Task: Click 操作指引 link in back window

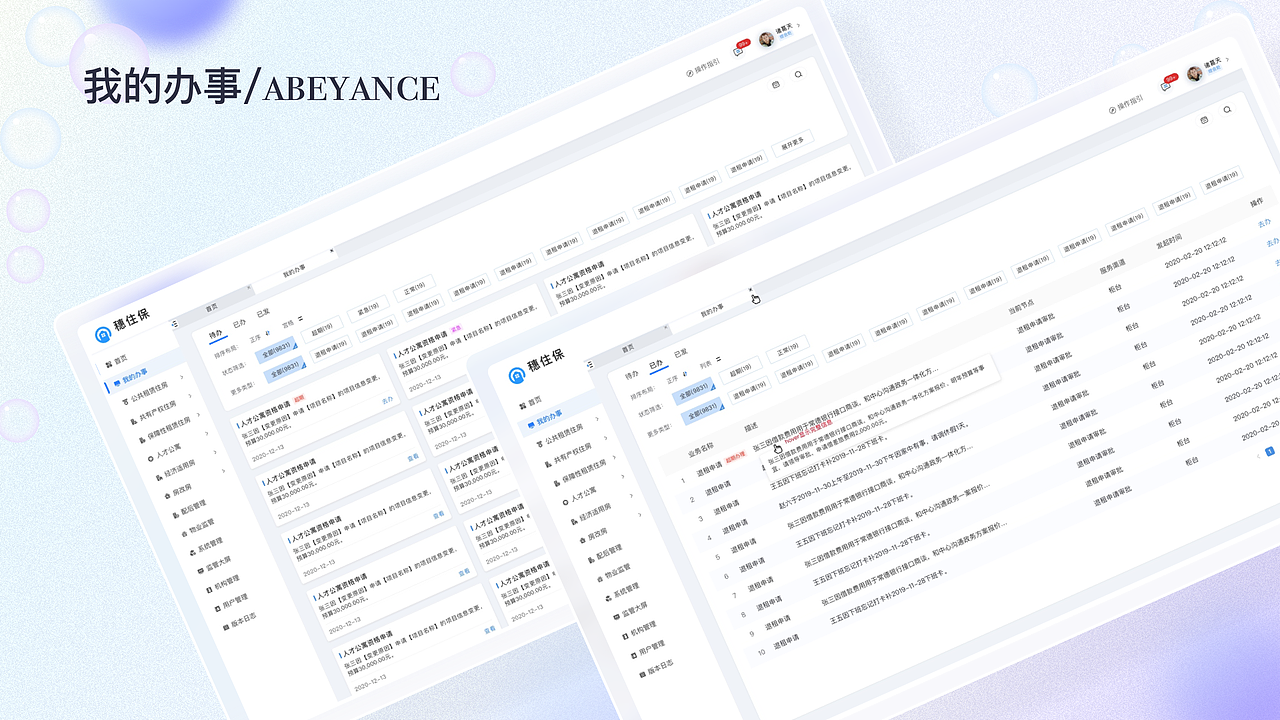Action: pyautogui.click(x=705, y=68)
